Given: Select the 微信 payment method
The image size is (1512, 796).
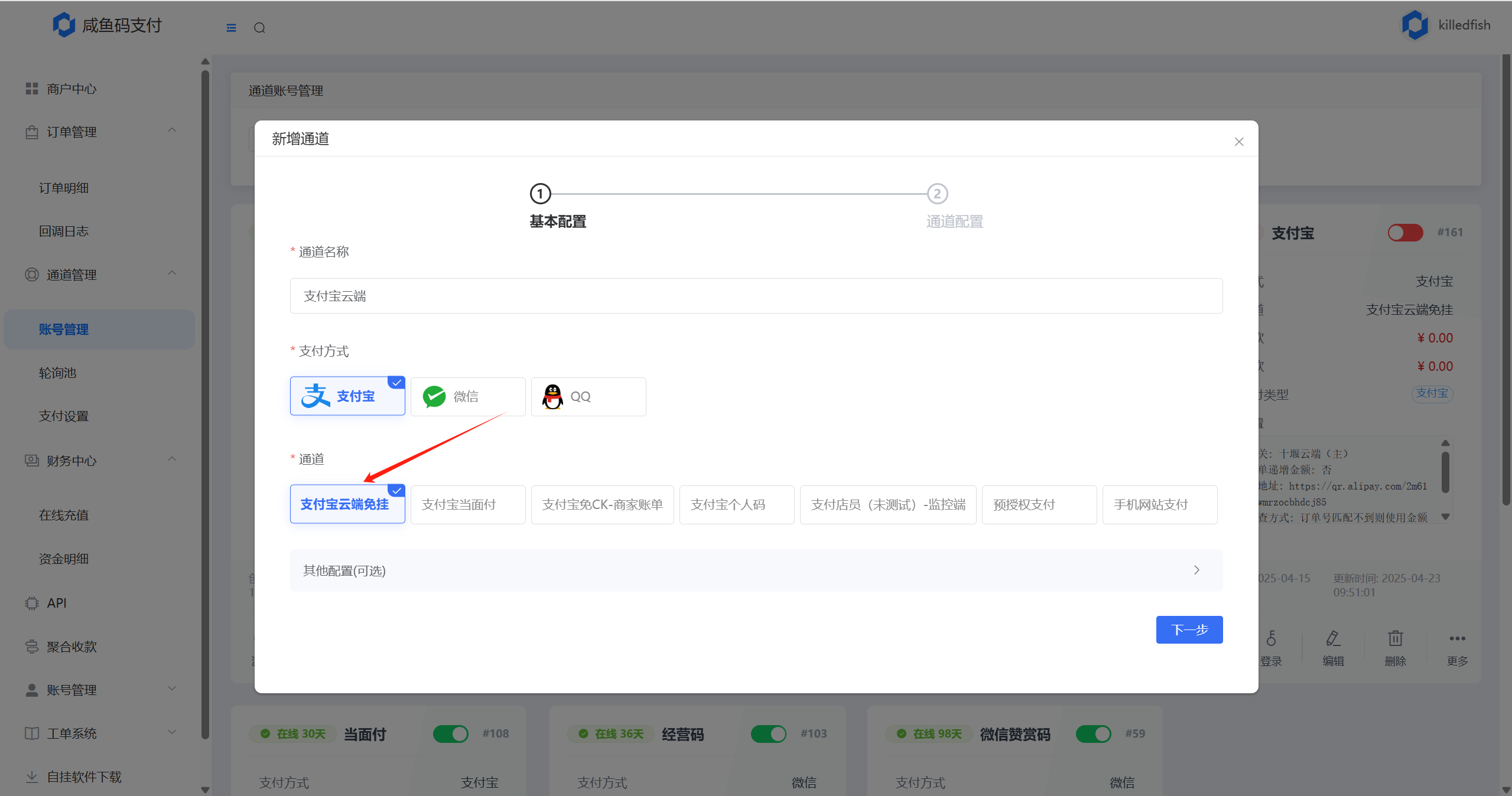Looking at the screenshot, I should tap(468, 396).
